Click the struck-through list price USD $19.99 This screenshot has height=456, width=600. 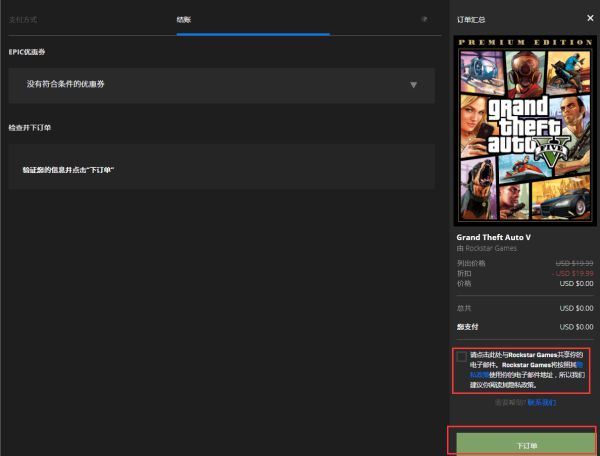pos(574,263)
